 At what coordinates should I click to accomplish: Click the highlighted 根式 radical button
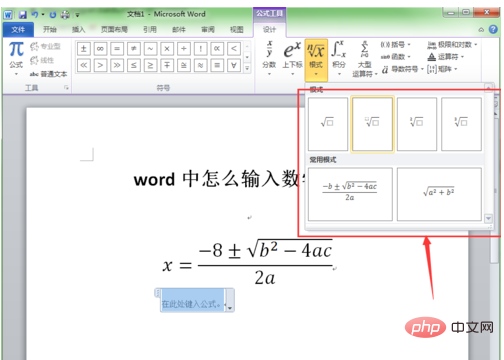click(x=316, y=60)
